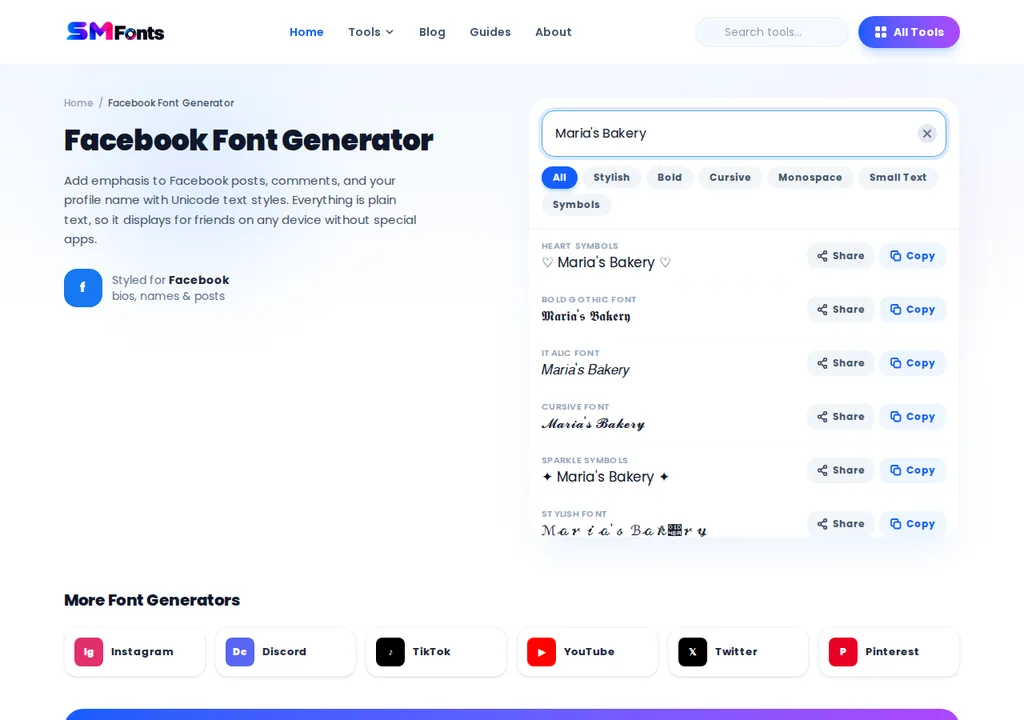Share the Cursive Font result

pyautogui.click(x=840, y=417)
